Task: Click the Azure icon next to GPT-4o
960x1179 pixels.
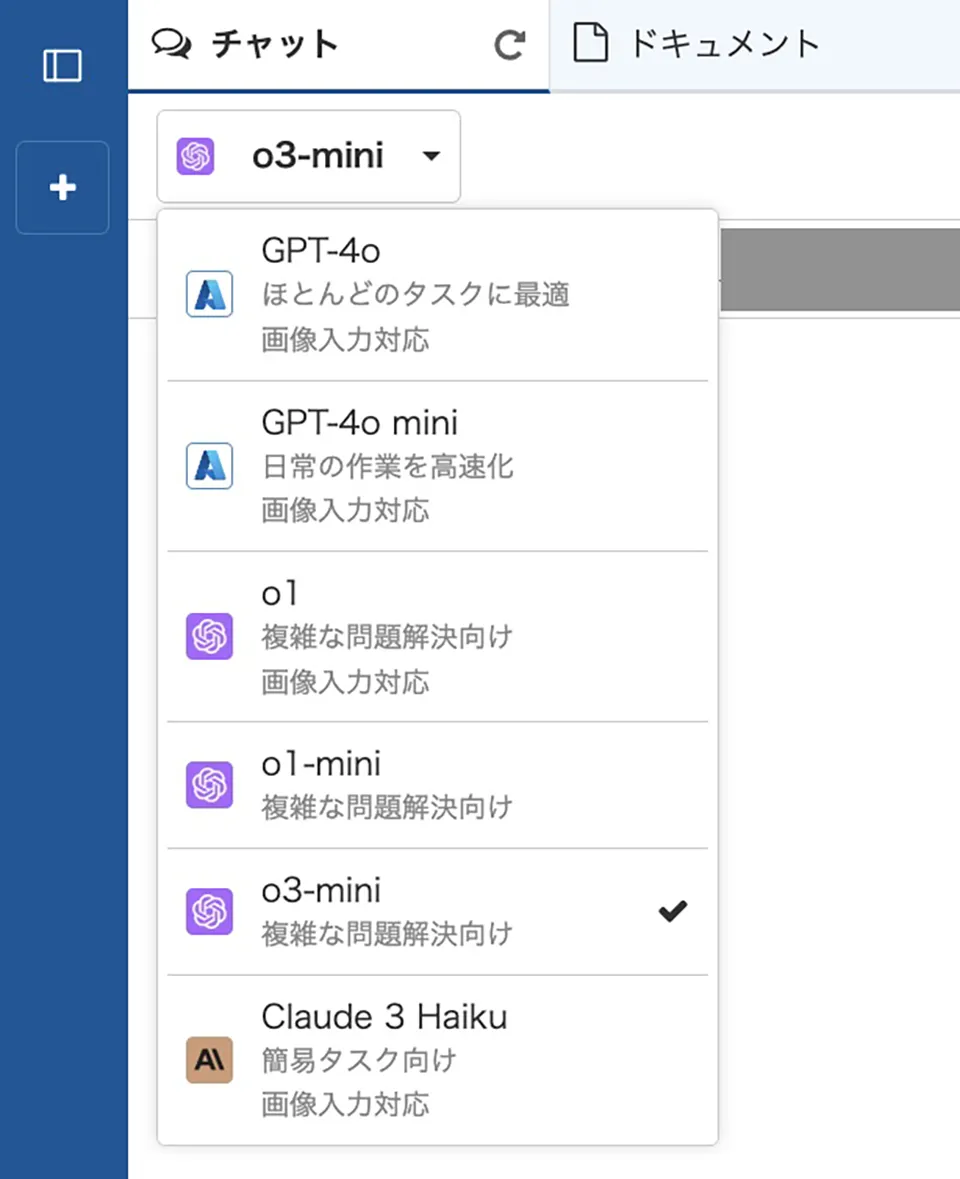Action: pyautogui.click(x=209, y=294)
